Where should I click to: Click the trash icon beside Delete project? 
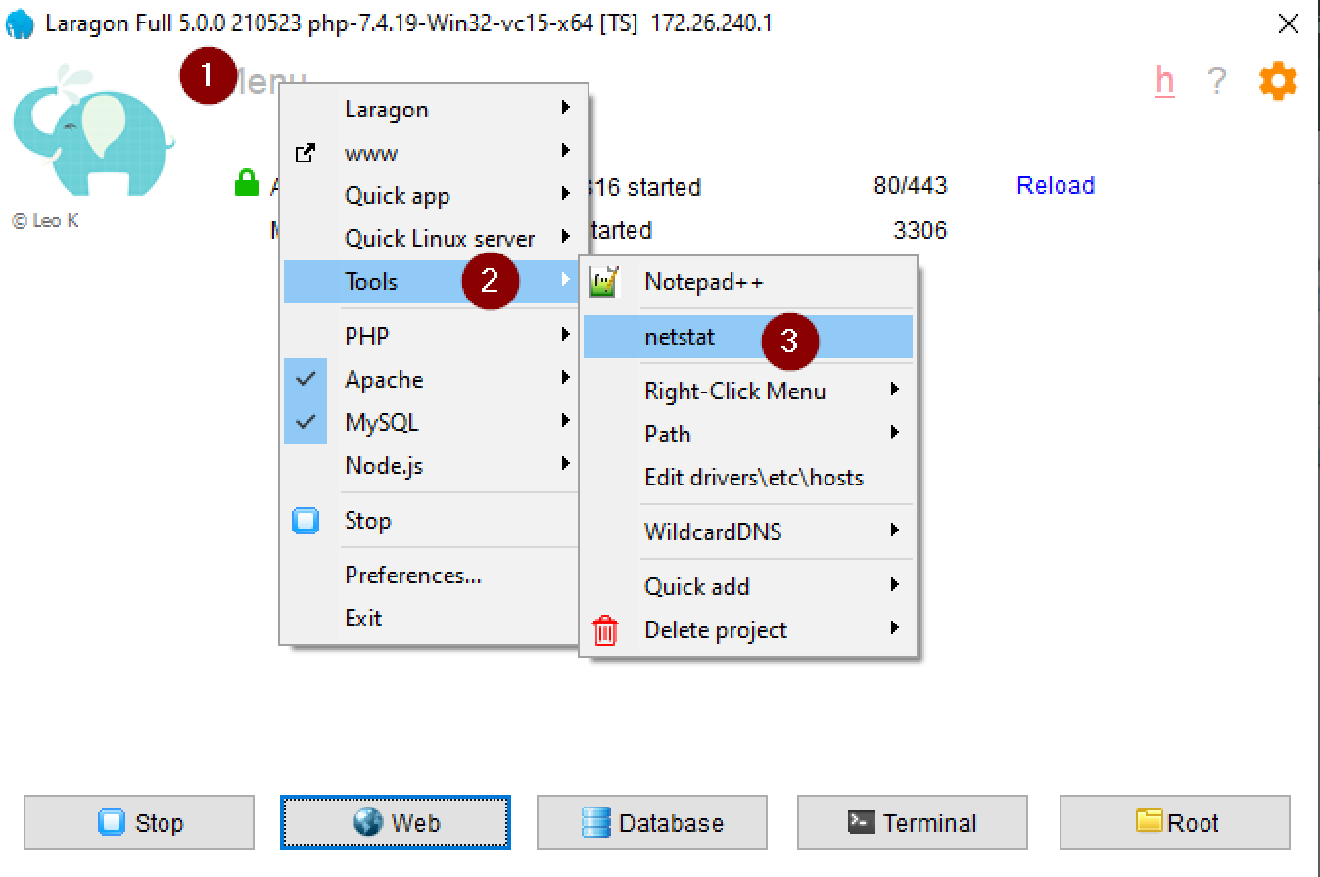(605, 629)
